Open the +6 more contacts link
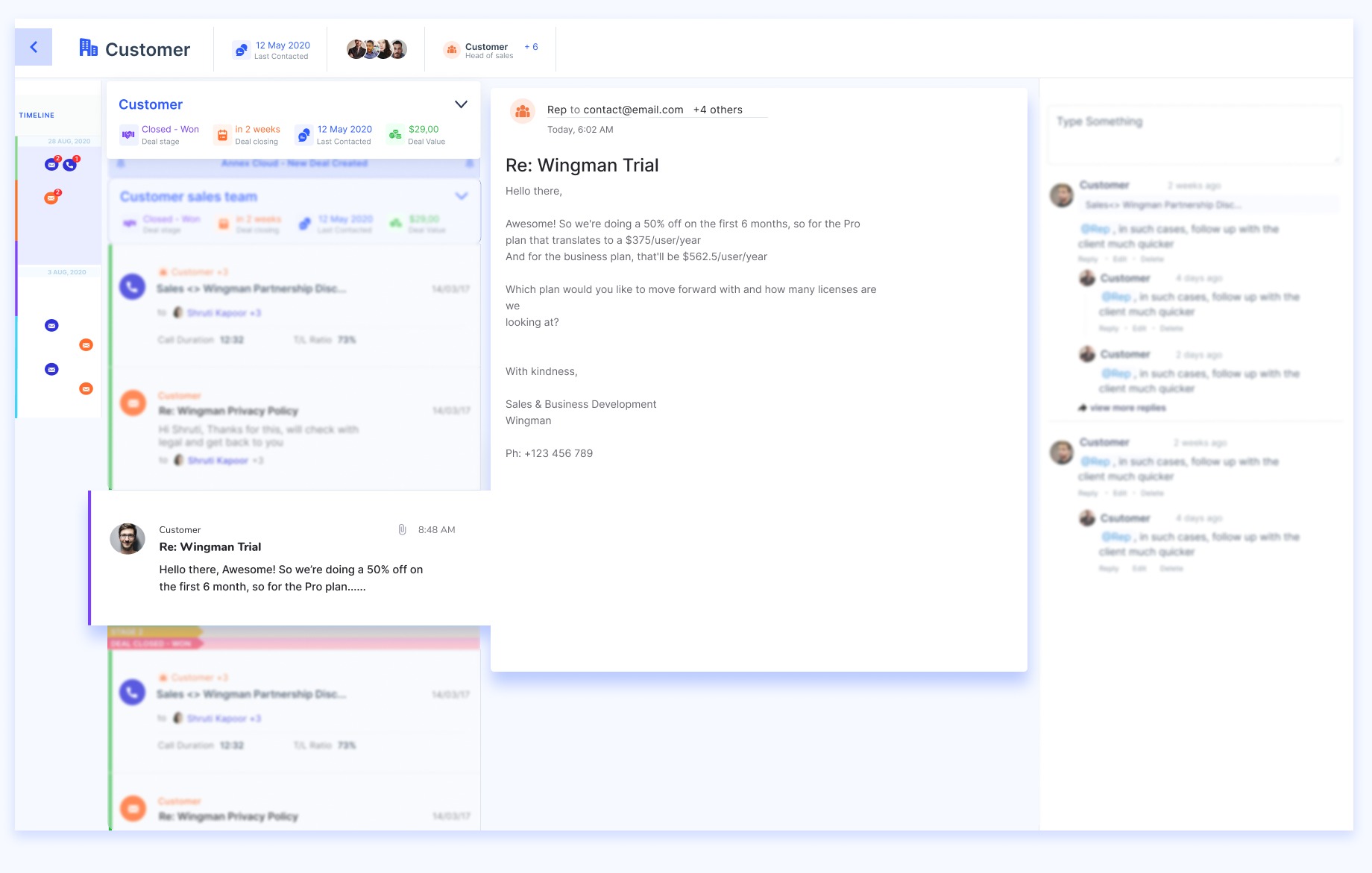Screen dimensions: 1372x873 tap(531, 47)
